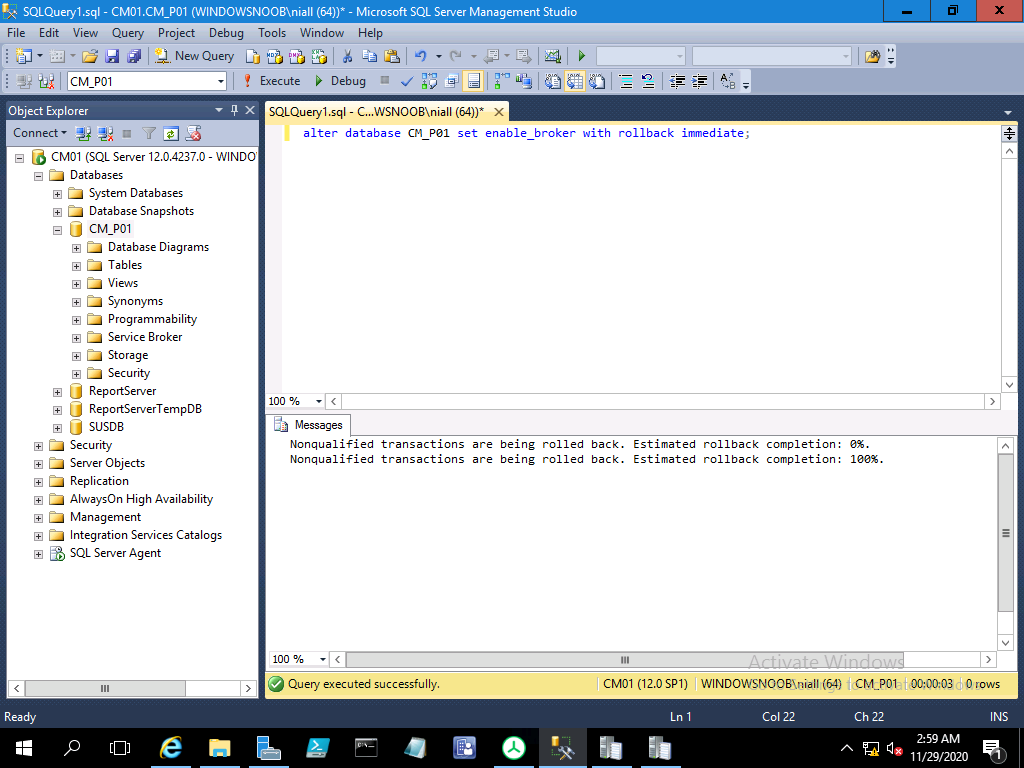Open the Messages pane zoom dropdown
1024x768 pixels.
[322, 660]
